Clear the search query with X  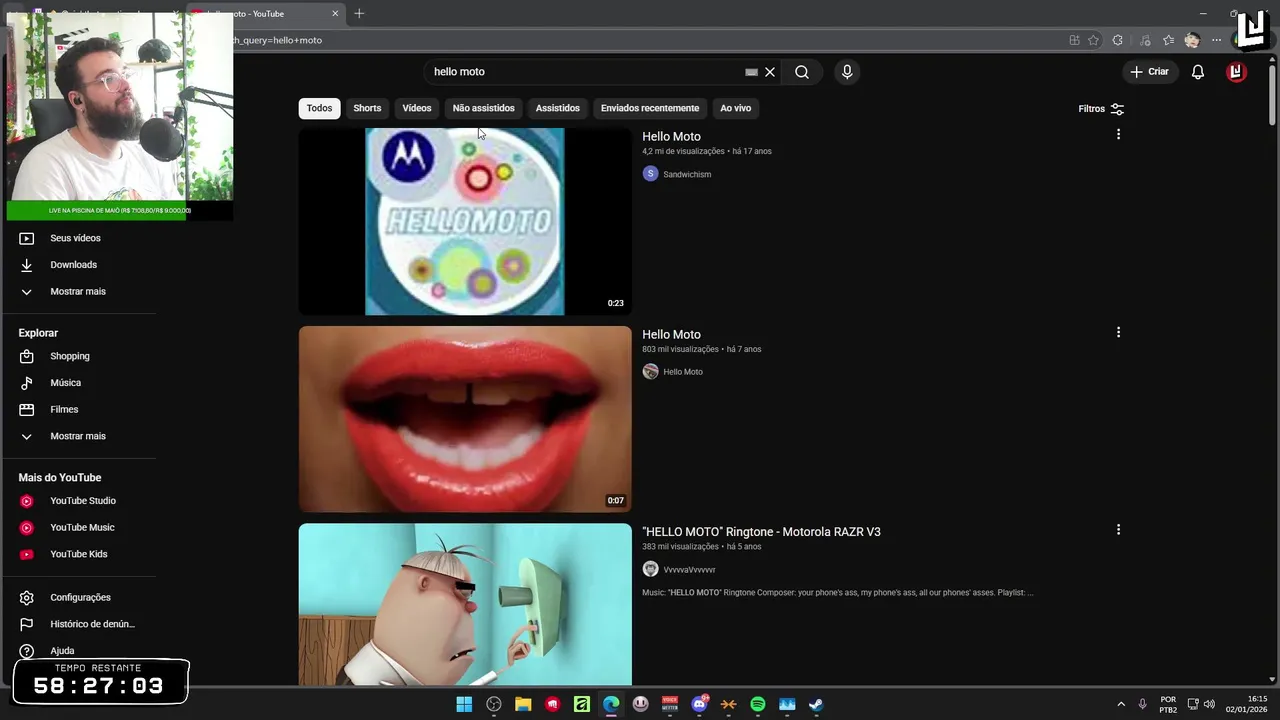pyautogui.click(x=770, y=72)
